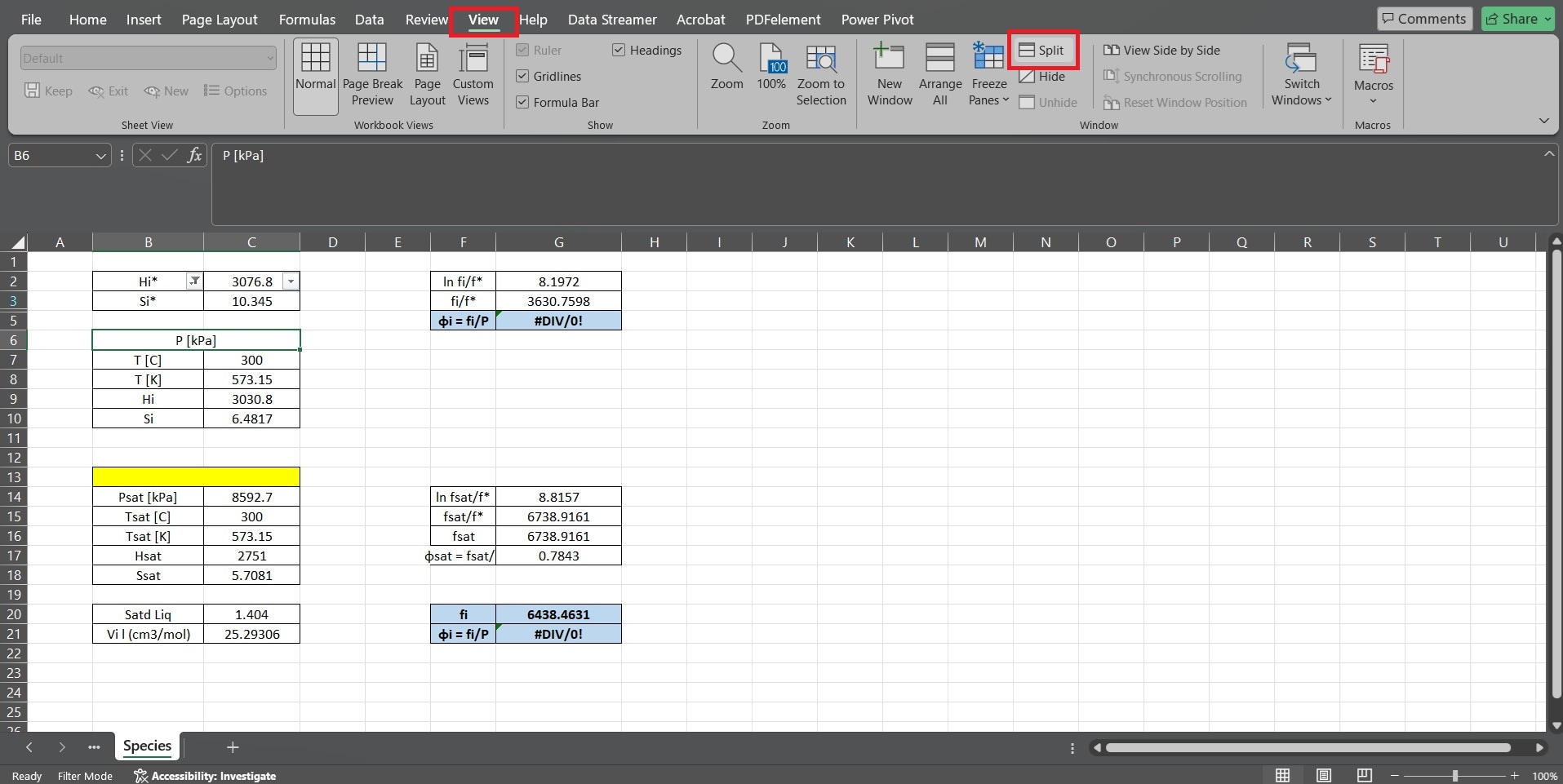Open the Formulas tab
This screenshot has width=1563, height=784.
[307, 20]
